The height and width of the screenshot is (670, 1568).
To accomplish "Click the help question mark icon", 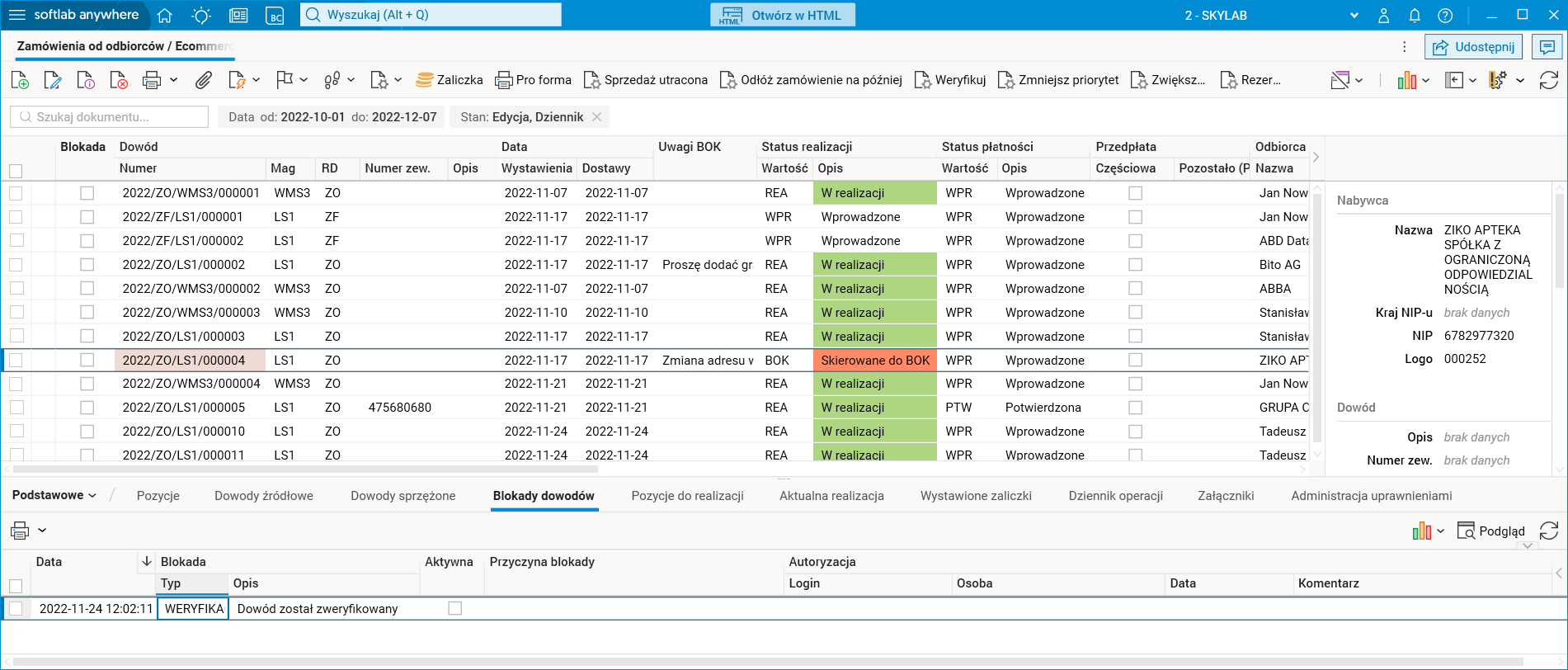I will click(x=1445, y=15).
